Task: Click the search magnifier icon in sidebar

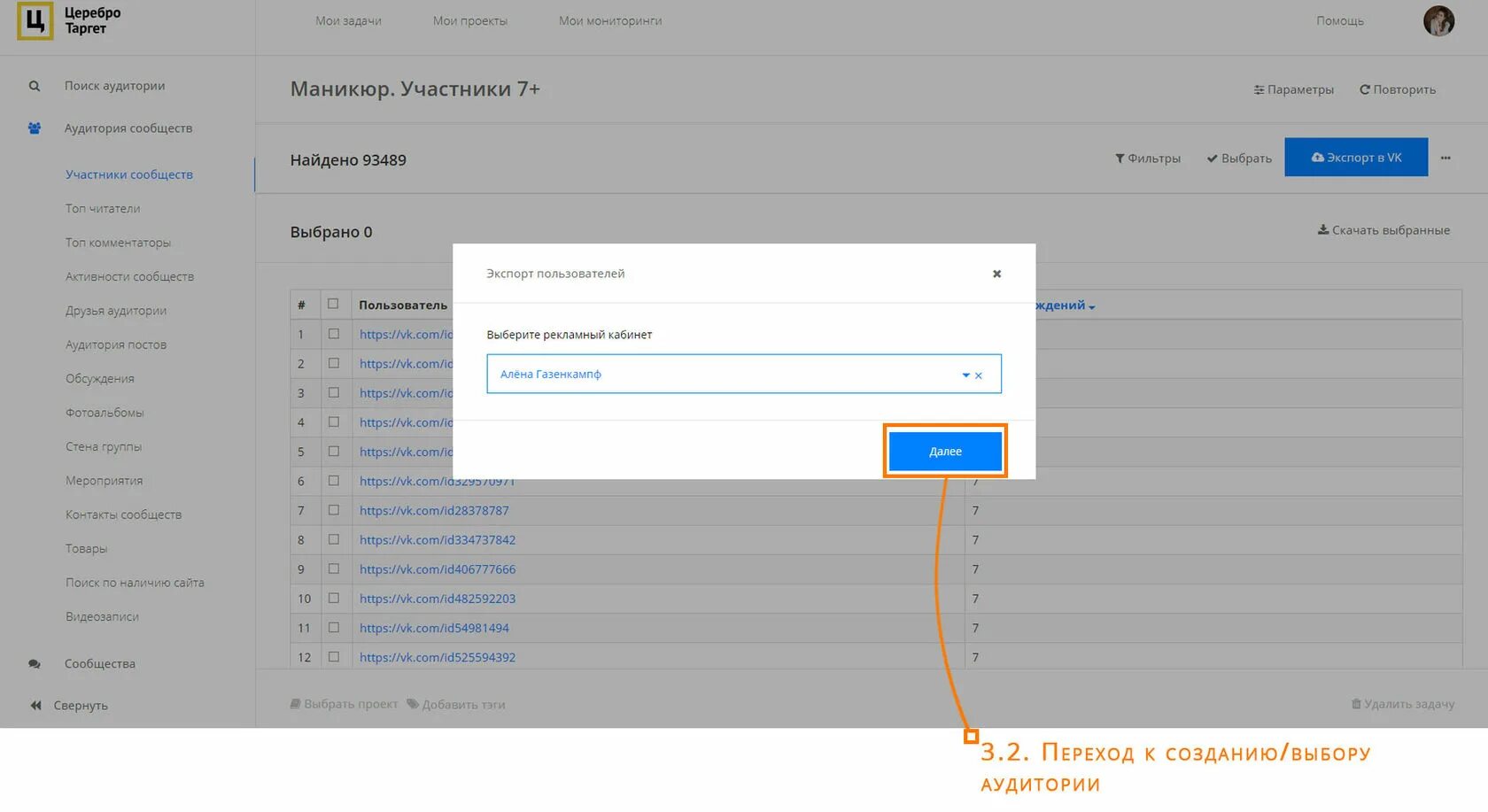Action: pos(35,86)
